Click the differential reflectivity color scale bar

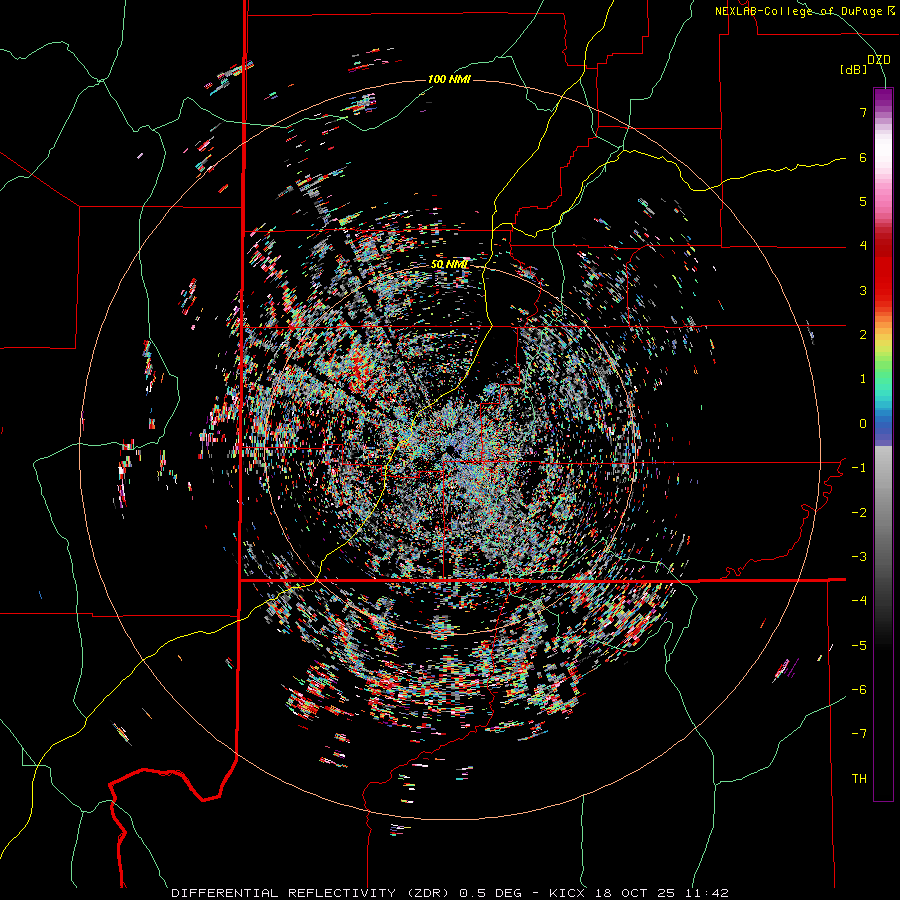pos(883,444)
